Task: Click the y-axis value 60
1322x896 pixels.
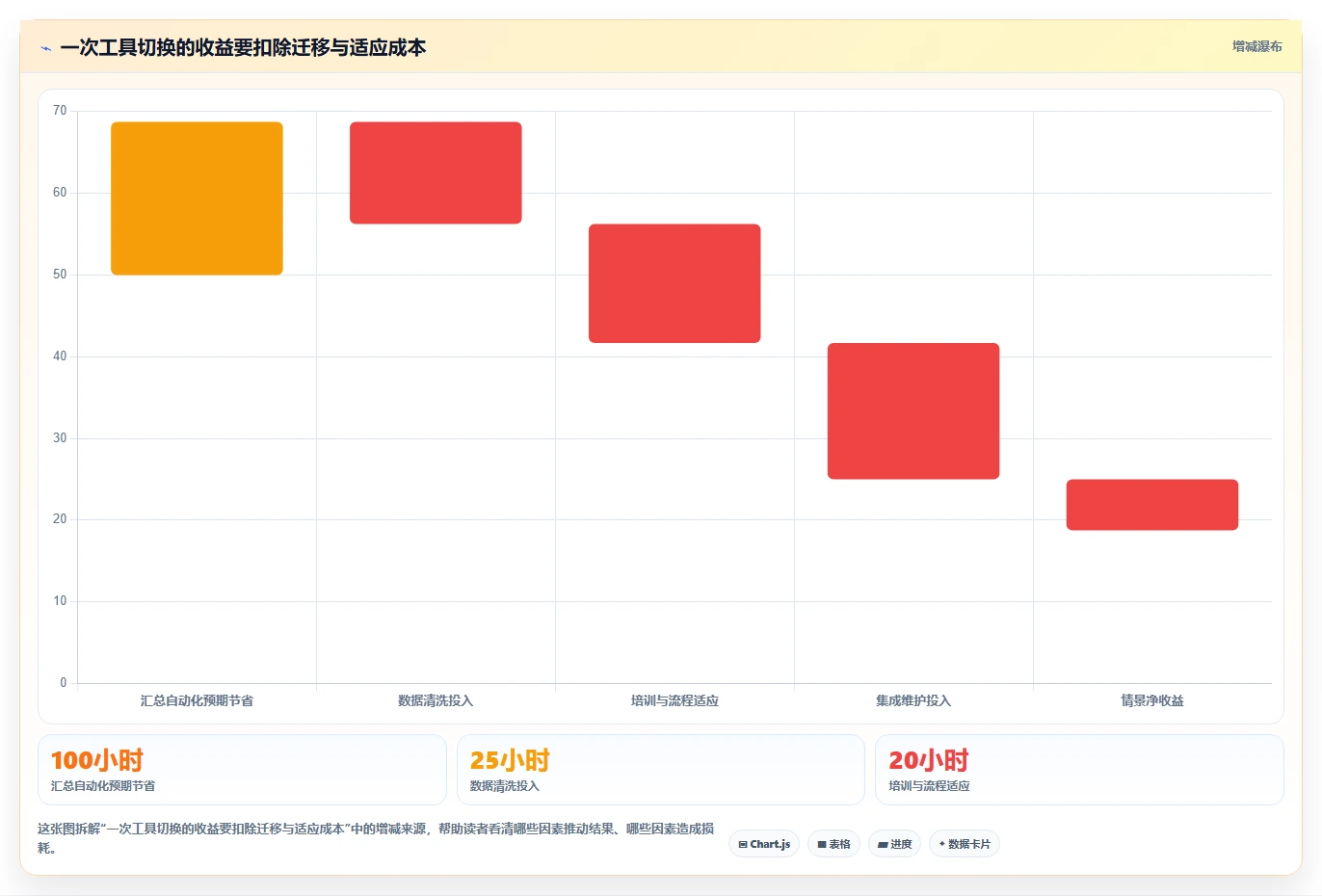Action: coord(60,193)
